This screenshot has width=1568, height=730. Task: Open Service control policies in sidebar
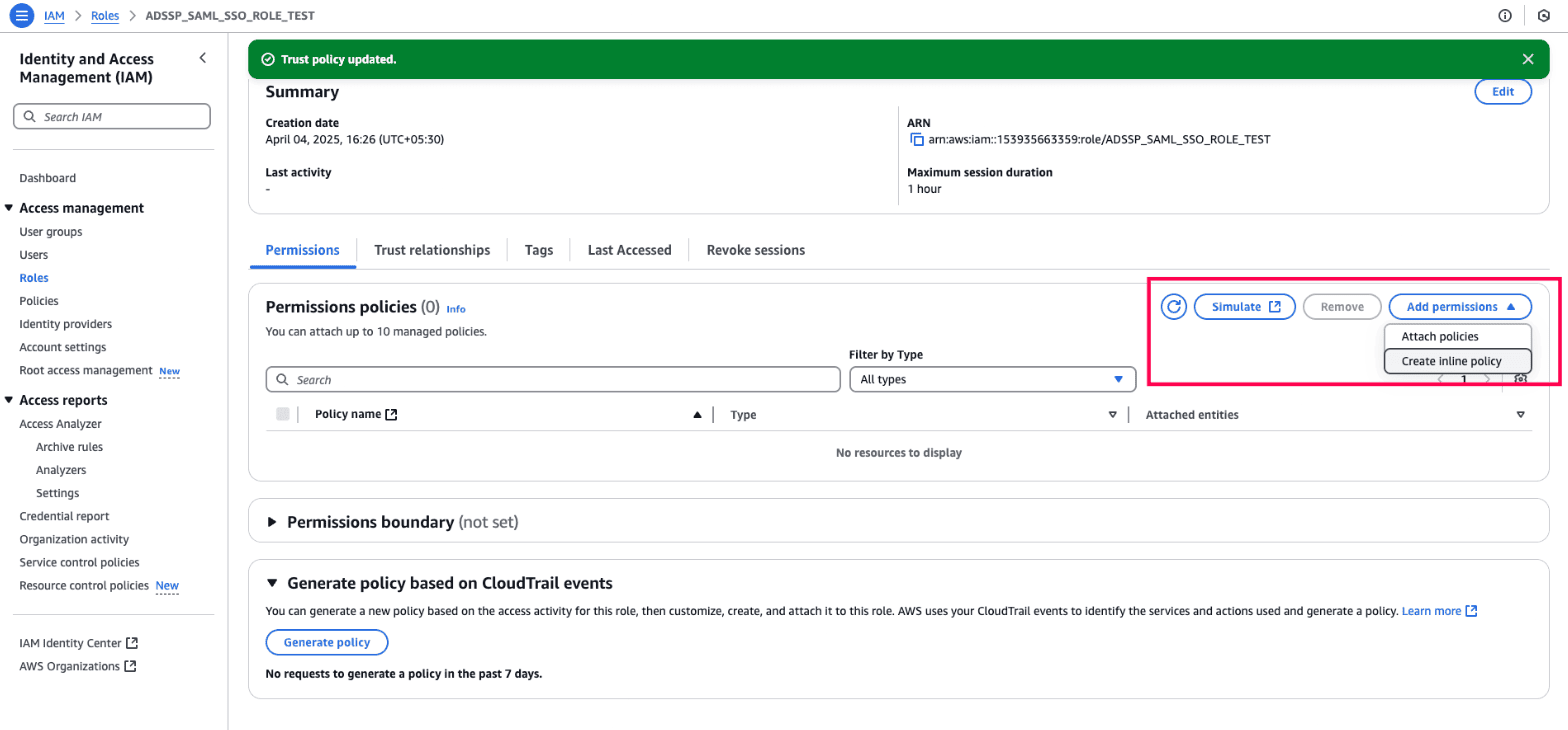(x=79, y=562)
